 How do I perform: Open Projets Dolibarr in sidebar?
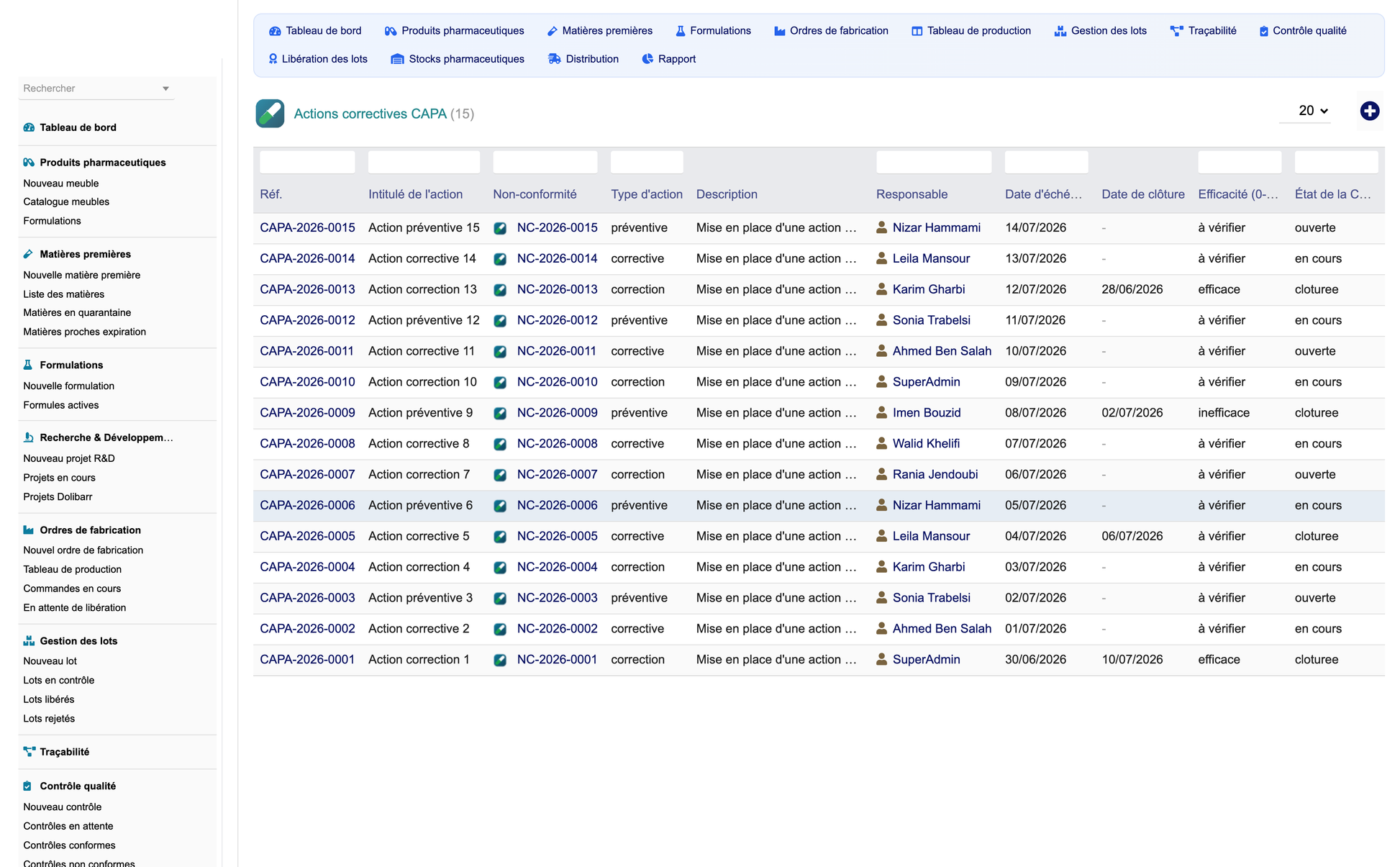(58, 496)
